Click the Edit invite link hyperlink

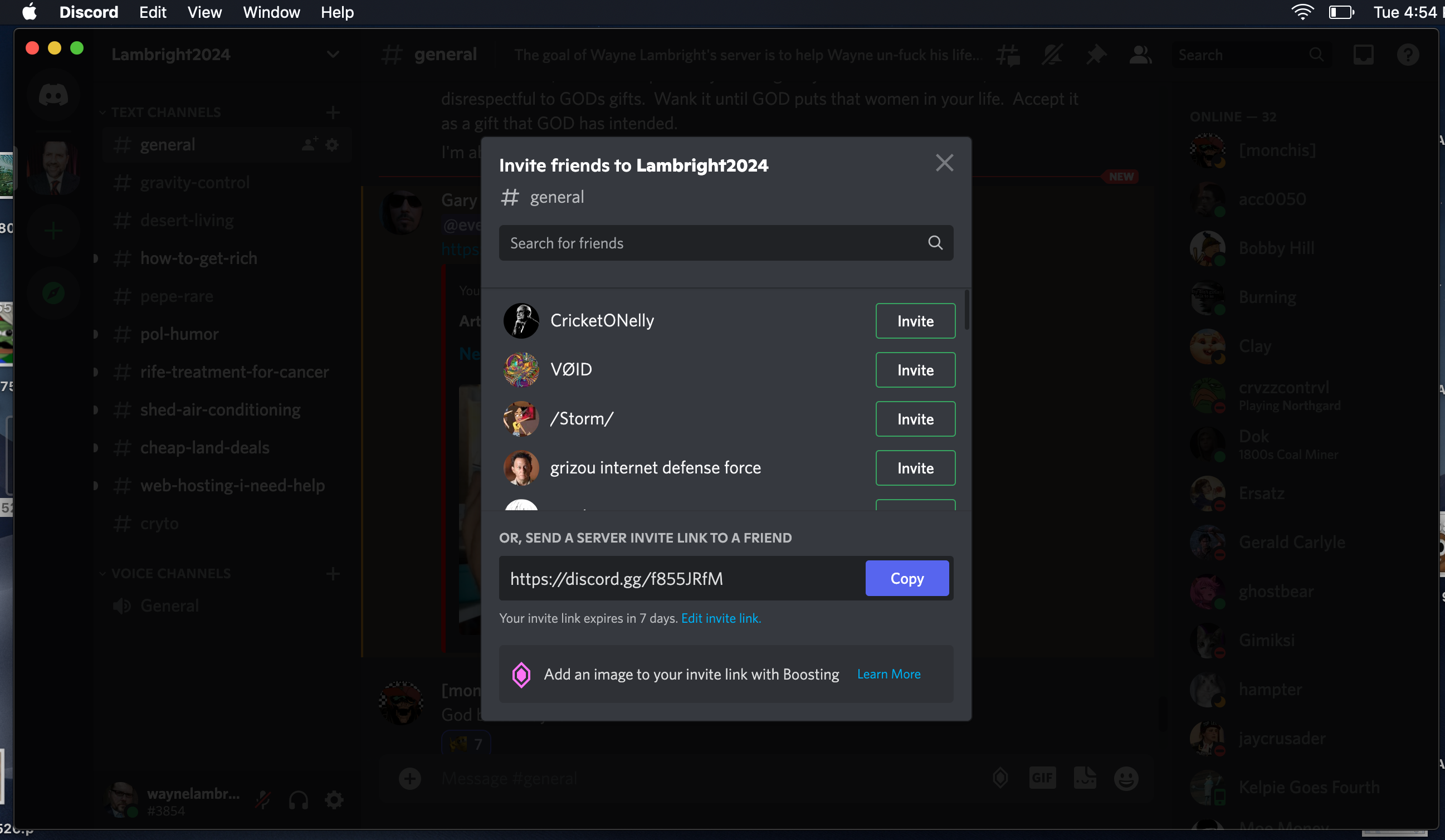point(721,618)
